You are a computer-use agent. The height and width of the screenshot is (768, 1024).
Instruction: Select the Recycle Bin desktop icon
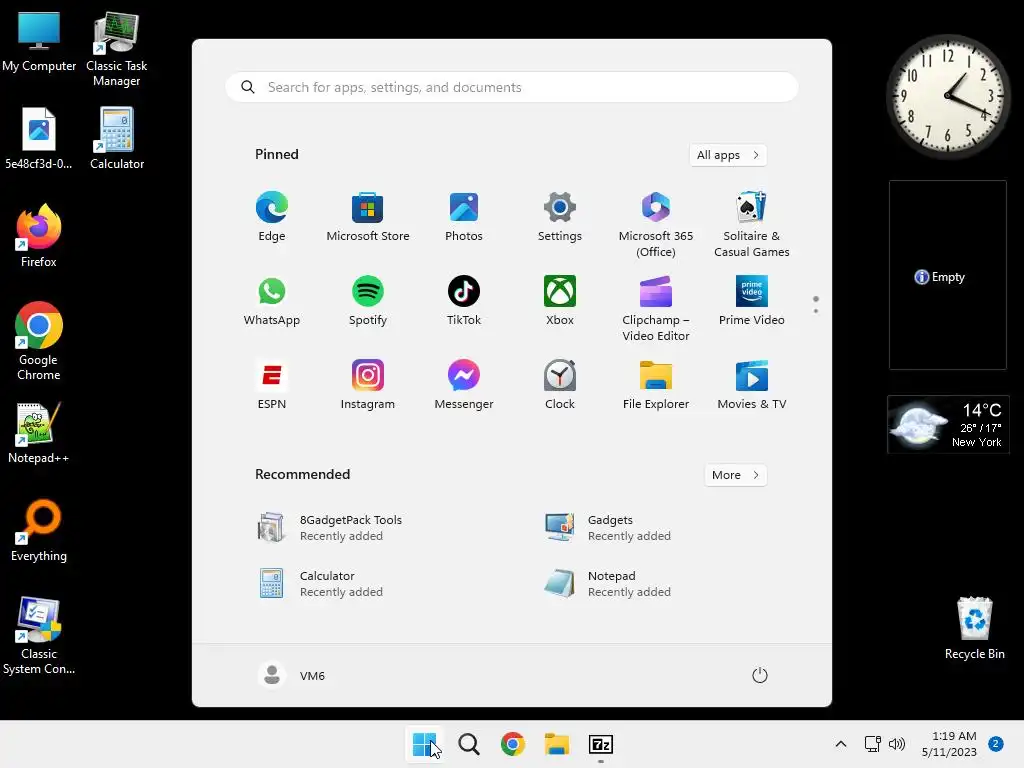click(974, 628)
